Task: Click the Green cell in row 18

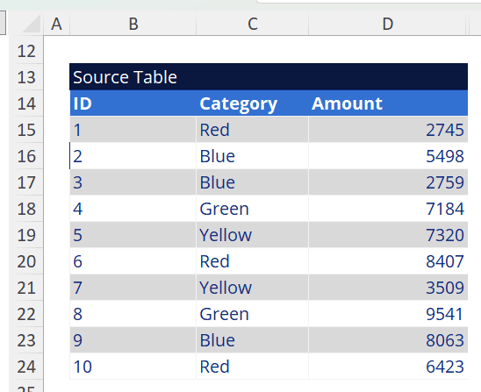Action: [252, 209]
